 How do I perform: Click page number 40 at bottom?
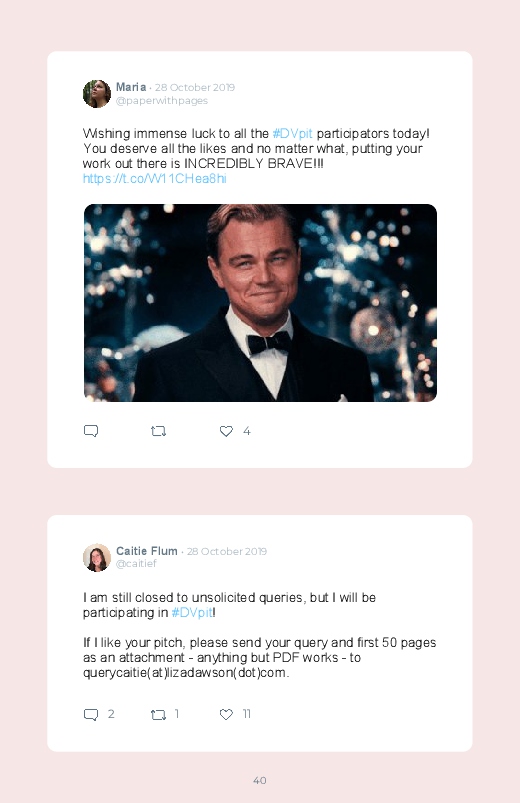pyautogui.click(x=260, y=780)
